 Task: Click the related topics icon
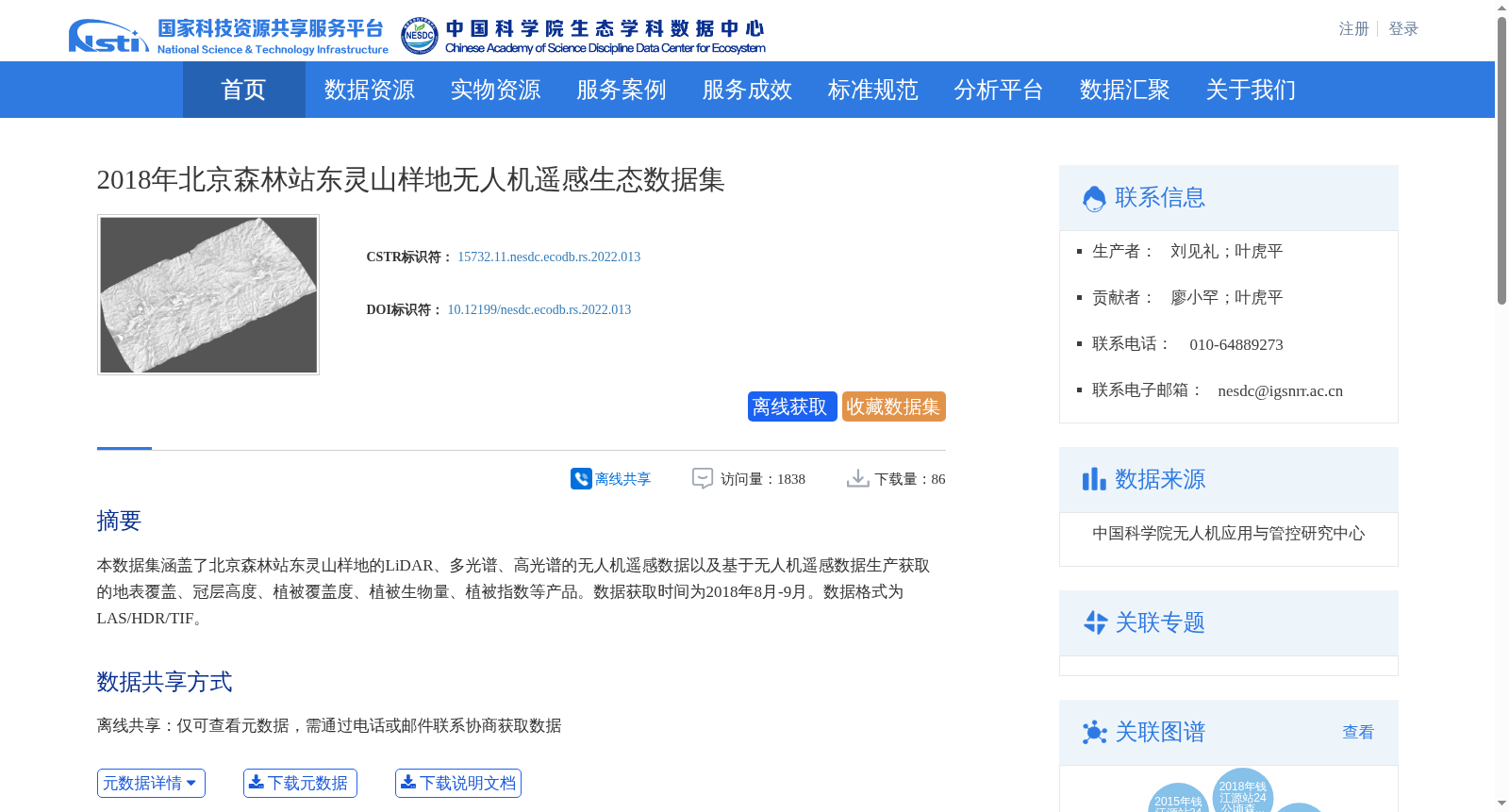(1095, 622)
